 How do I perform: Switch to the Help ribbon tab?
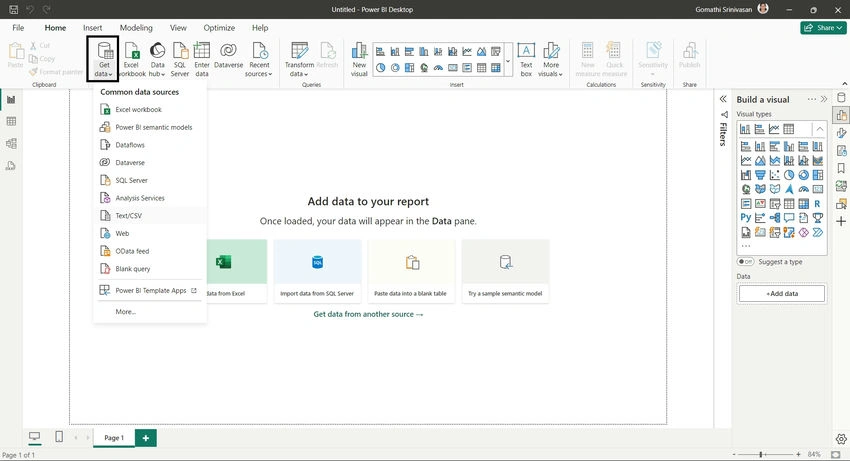coord(260,28)
